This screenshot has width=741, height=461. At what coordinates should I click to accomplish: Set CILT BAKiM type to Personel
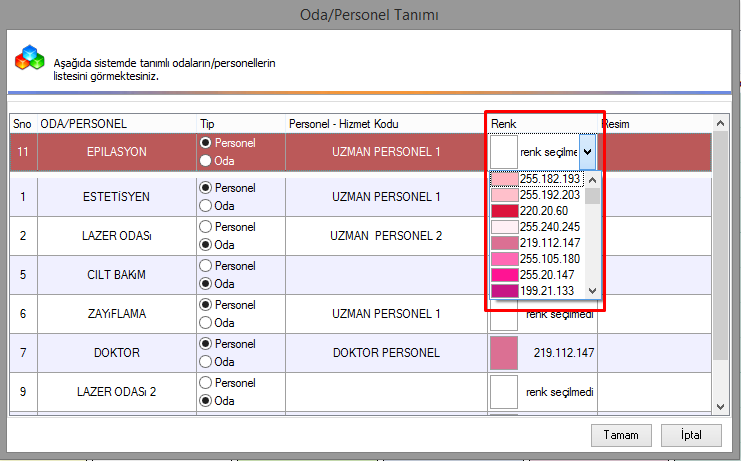pyautogui.click(x=206, y=266)
